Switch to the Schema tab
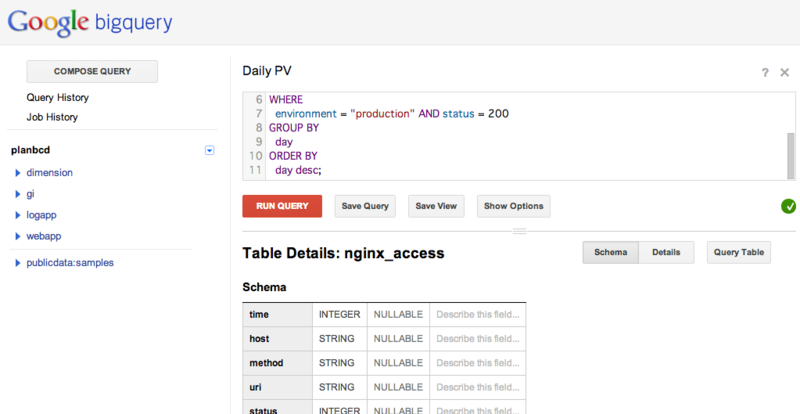This screenshot has height=414, width=800. coord(611,252)
